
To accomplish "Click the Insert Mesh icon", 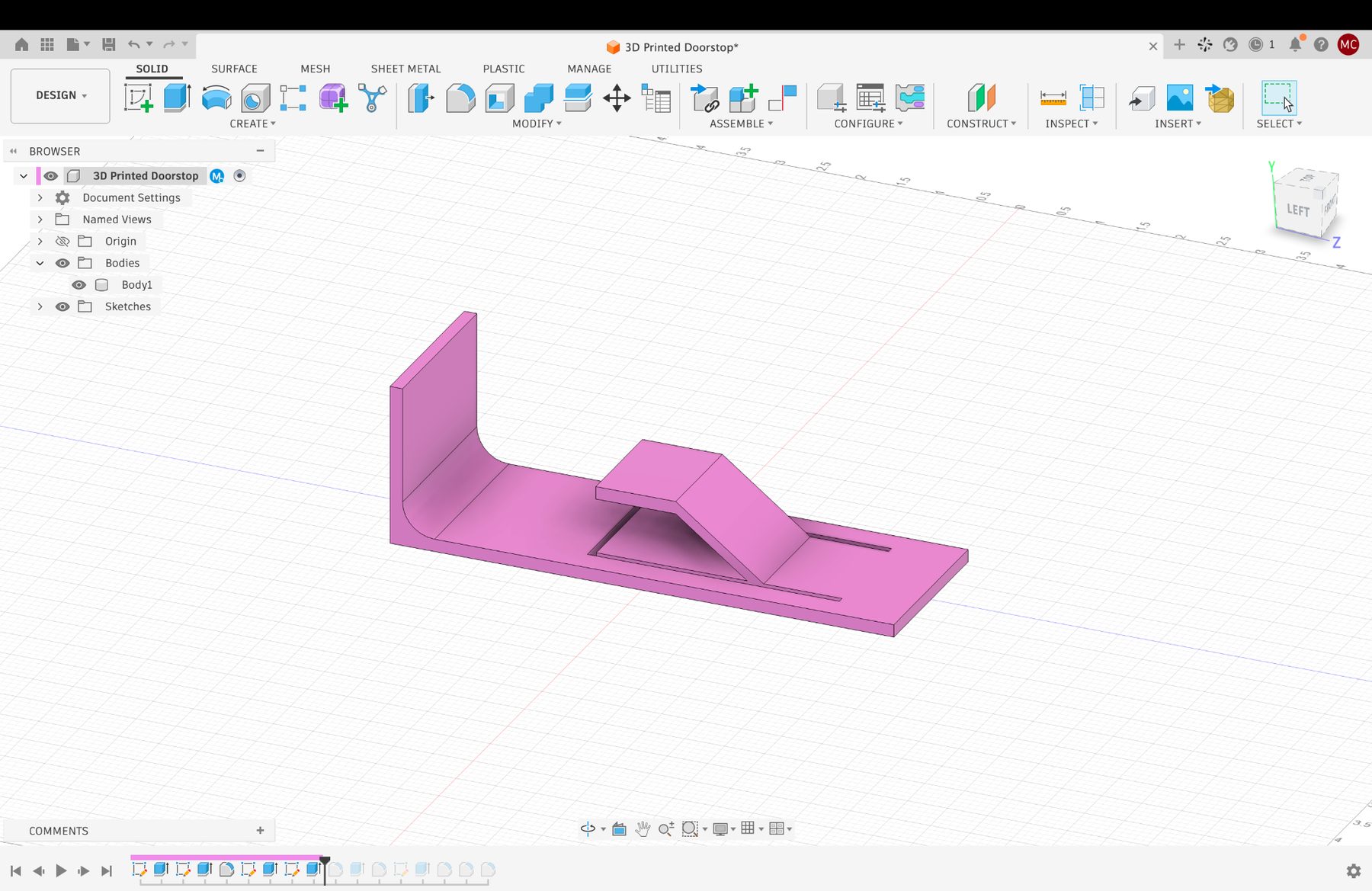I will click(x=1220, y=98).
